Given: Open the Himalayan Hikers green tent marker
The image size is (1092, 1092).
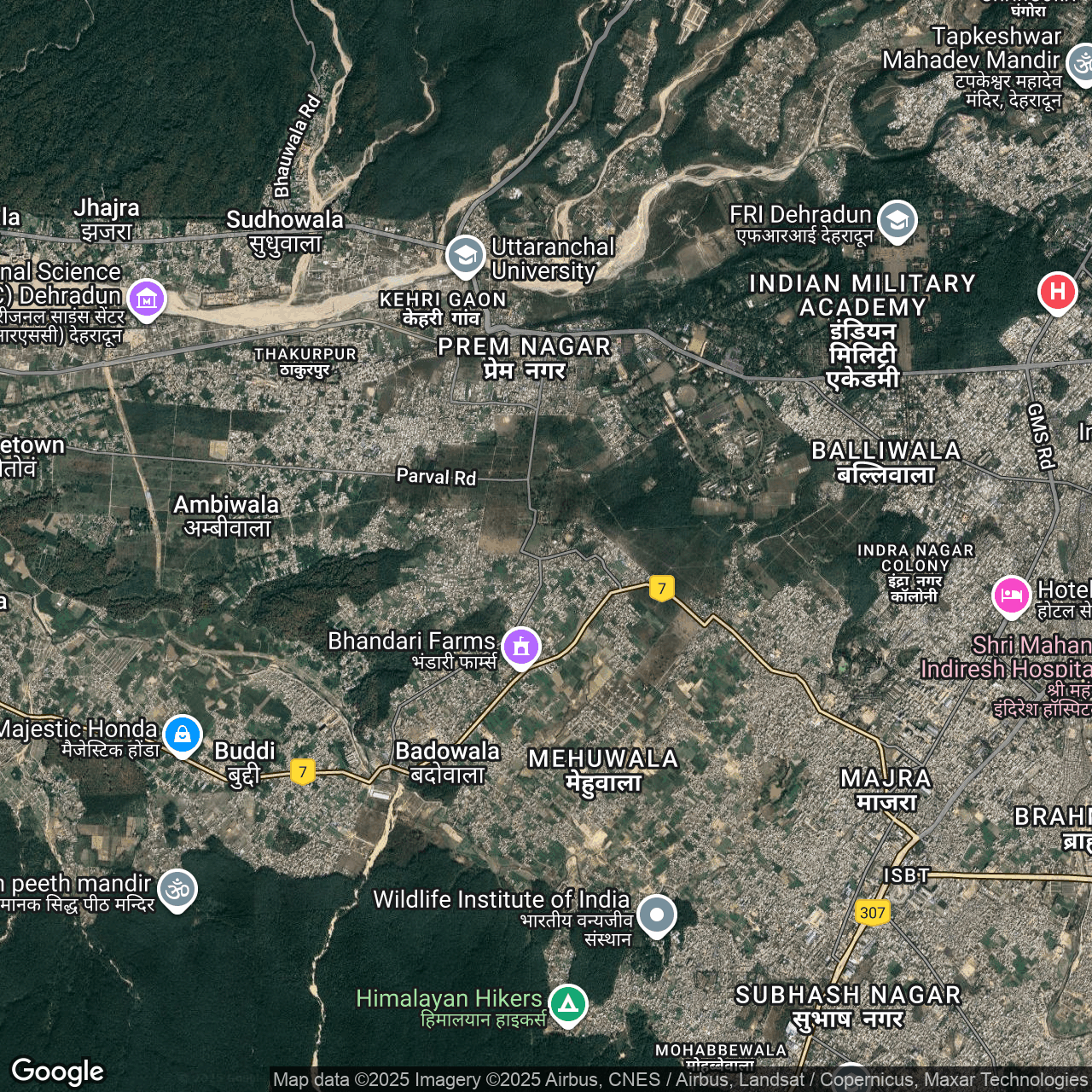Looking at the screenshot, I should [567, 1004].
